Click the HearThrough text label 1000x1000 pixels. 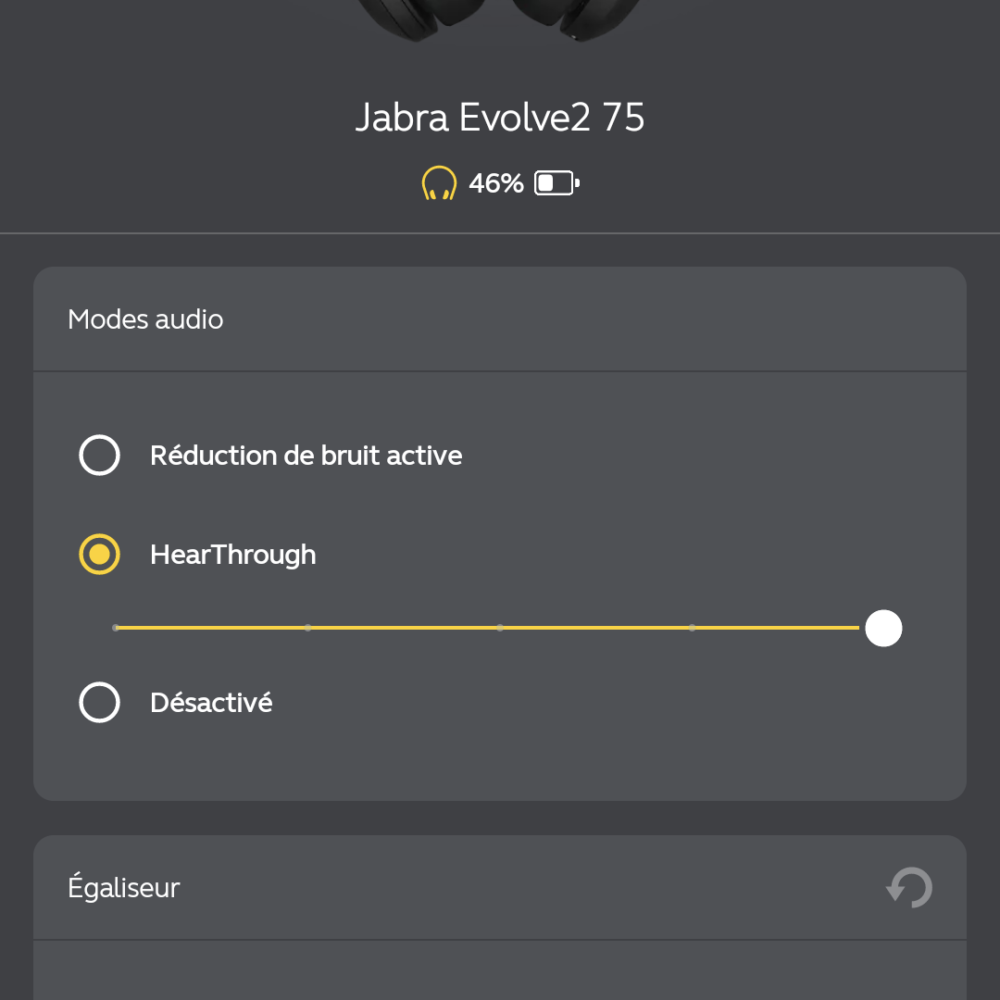tap(233, 554)
